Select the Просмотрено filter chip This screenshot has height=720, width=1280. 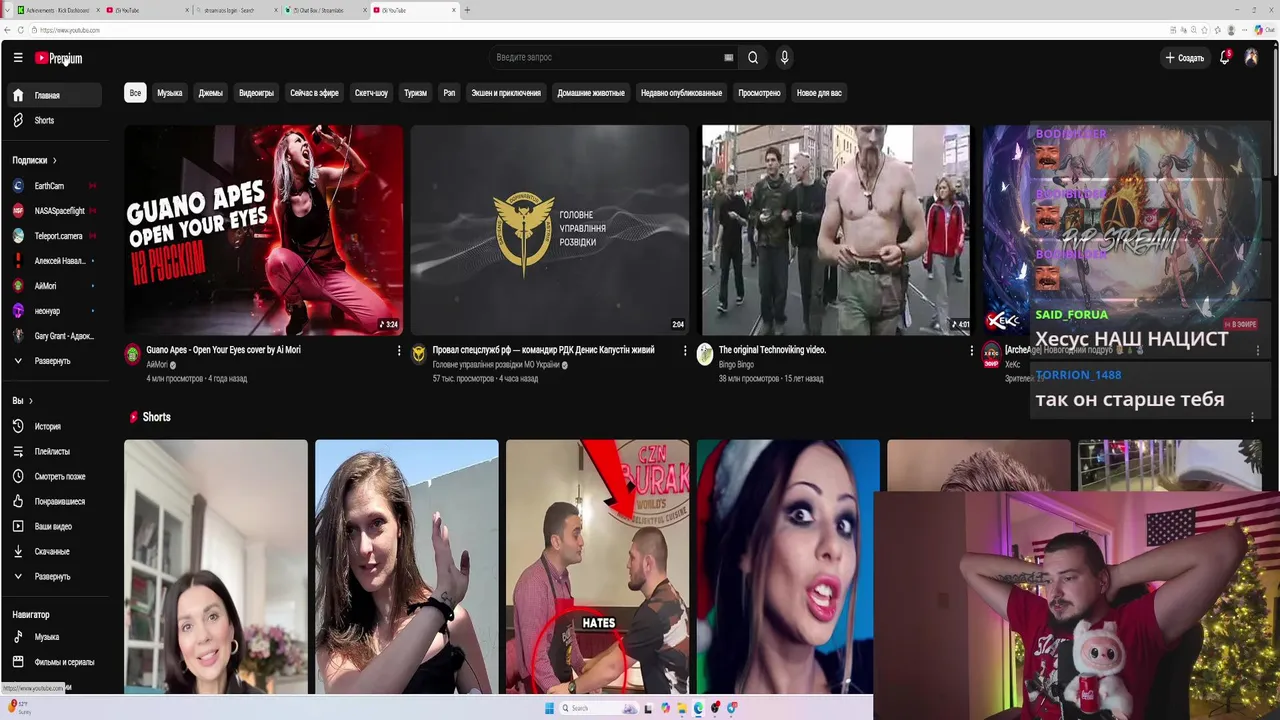click(x=759, y=93)
